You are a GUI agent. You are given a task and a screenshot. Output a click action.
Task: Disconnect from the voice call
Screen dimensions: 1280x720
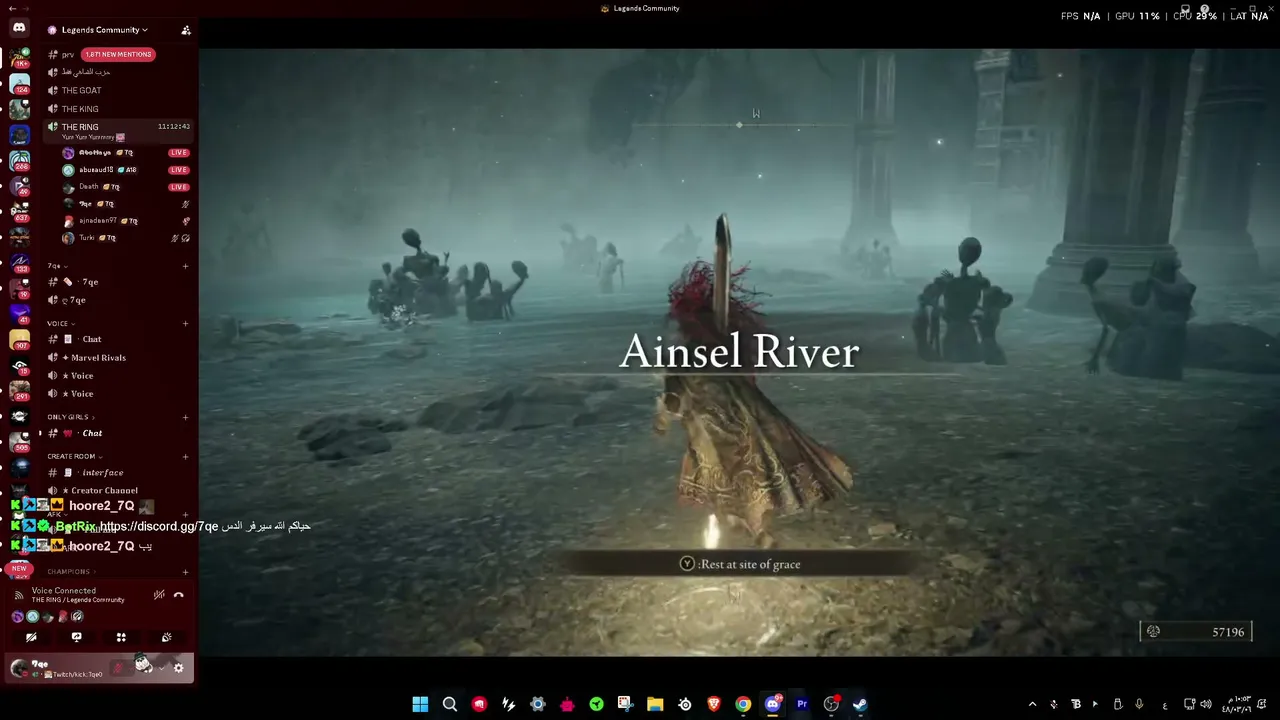tap(179, 595)
